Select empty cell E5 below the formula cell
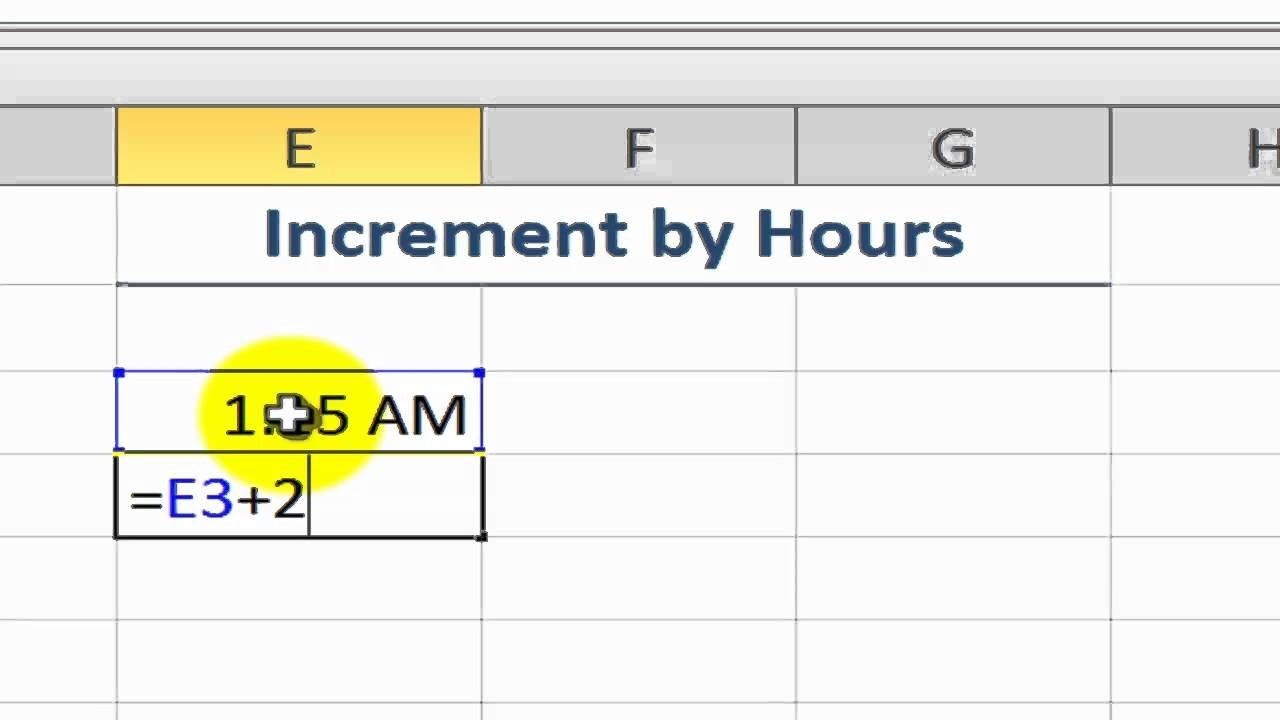The height and width of the screenshot is (720, 1280). 299,580
